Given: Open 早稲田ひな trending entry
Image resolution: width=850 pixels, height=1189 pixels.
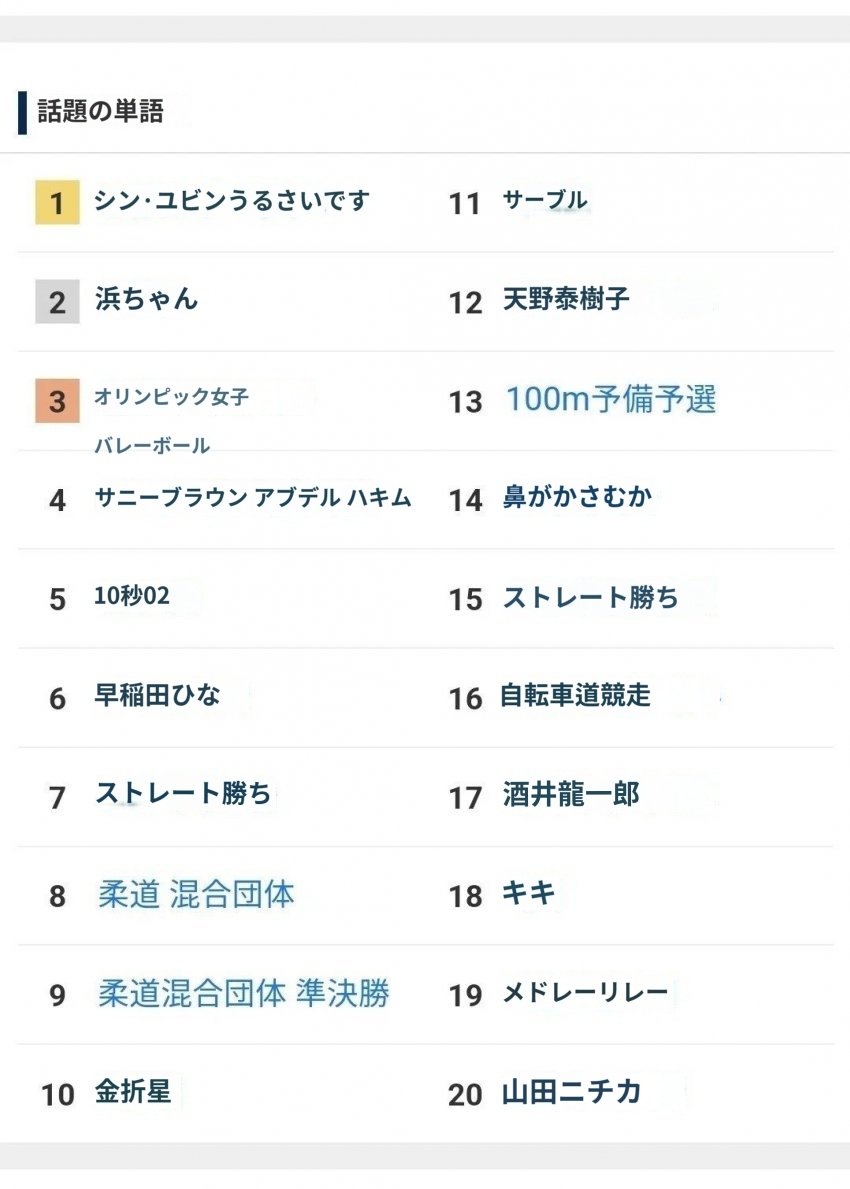Looking at the screenshot, I should point(157,695).
